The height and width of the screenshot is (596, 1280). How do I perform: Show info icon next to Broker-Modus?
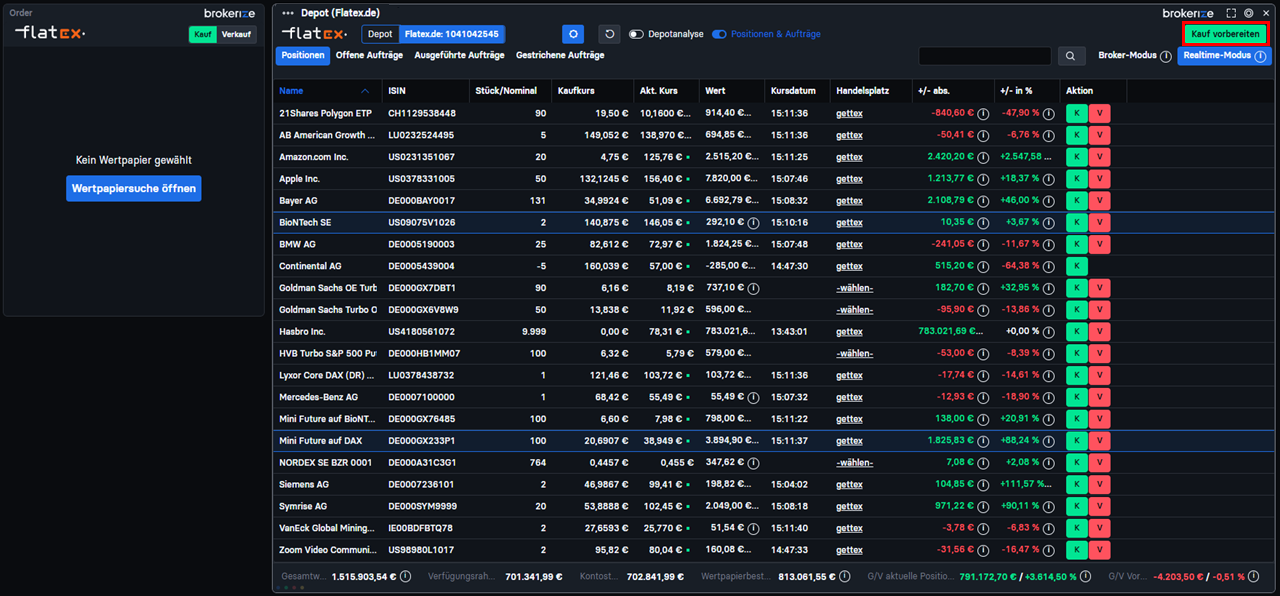point(1166,56)
